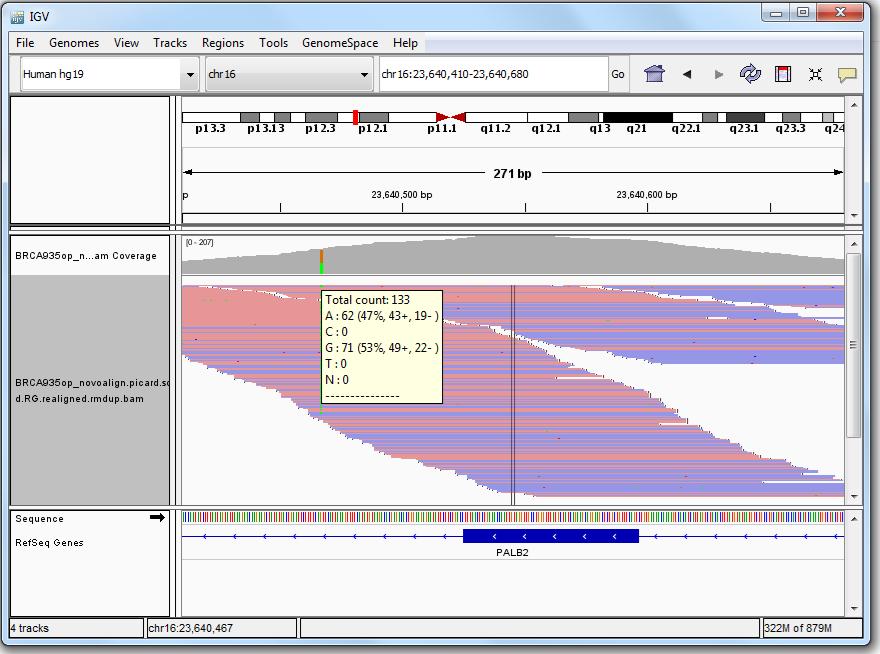Open the Tools menu
880x654 pixels.
[273, 43]
